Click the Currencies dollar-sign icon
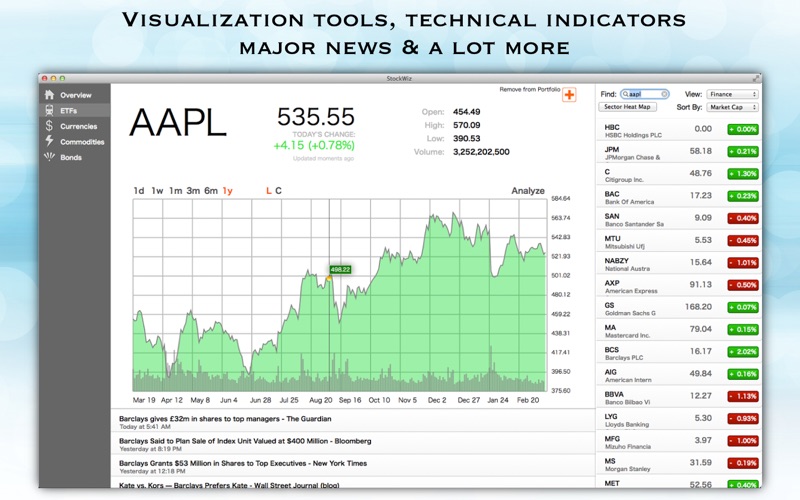The width and height of the screenshot is (800, 500). [x=49, y=126]
